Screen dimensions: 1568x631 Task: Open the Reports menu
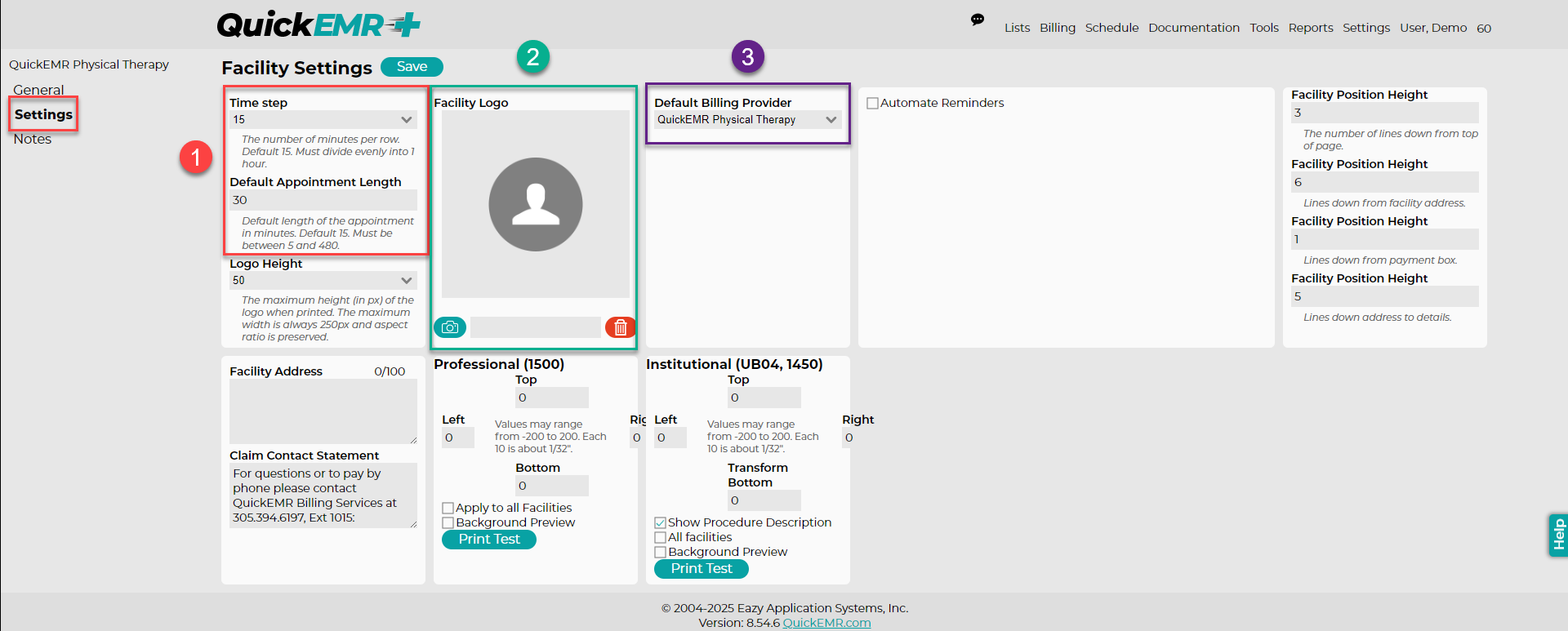1311,28
